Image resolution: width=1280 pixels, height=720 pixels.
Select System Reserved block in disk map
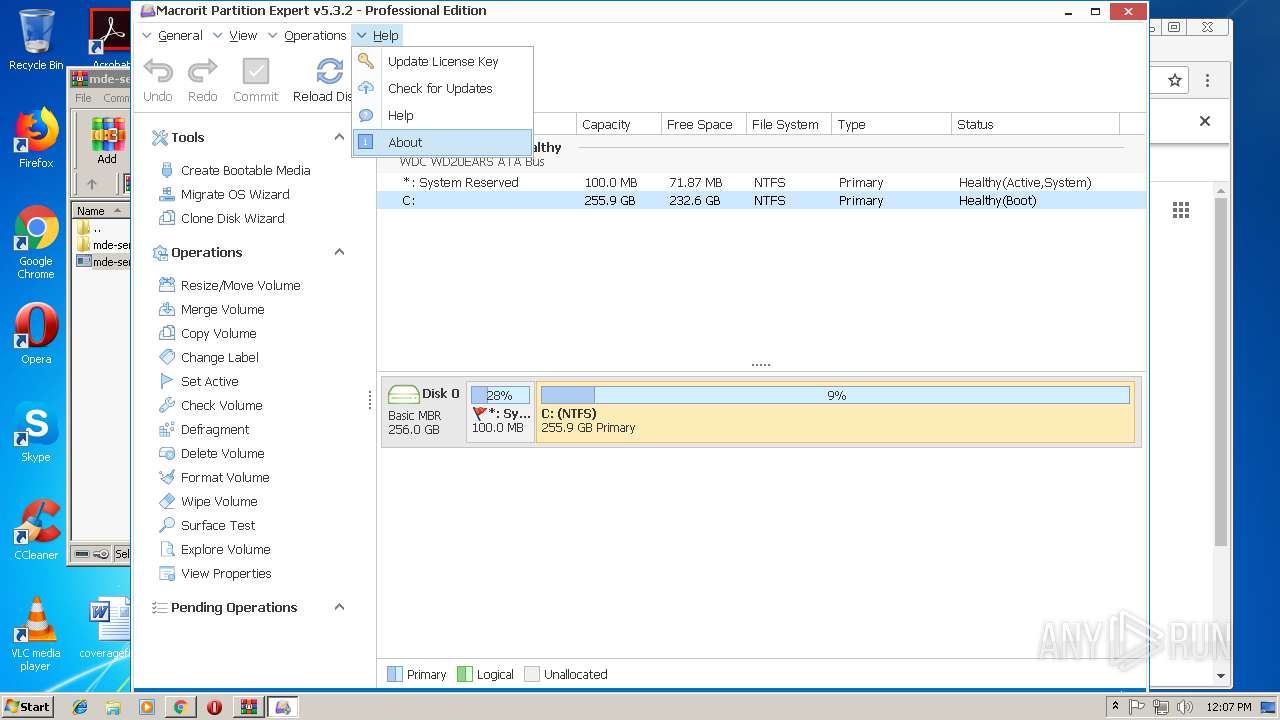click(x=500, y=410)
